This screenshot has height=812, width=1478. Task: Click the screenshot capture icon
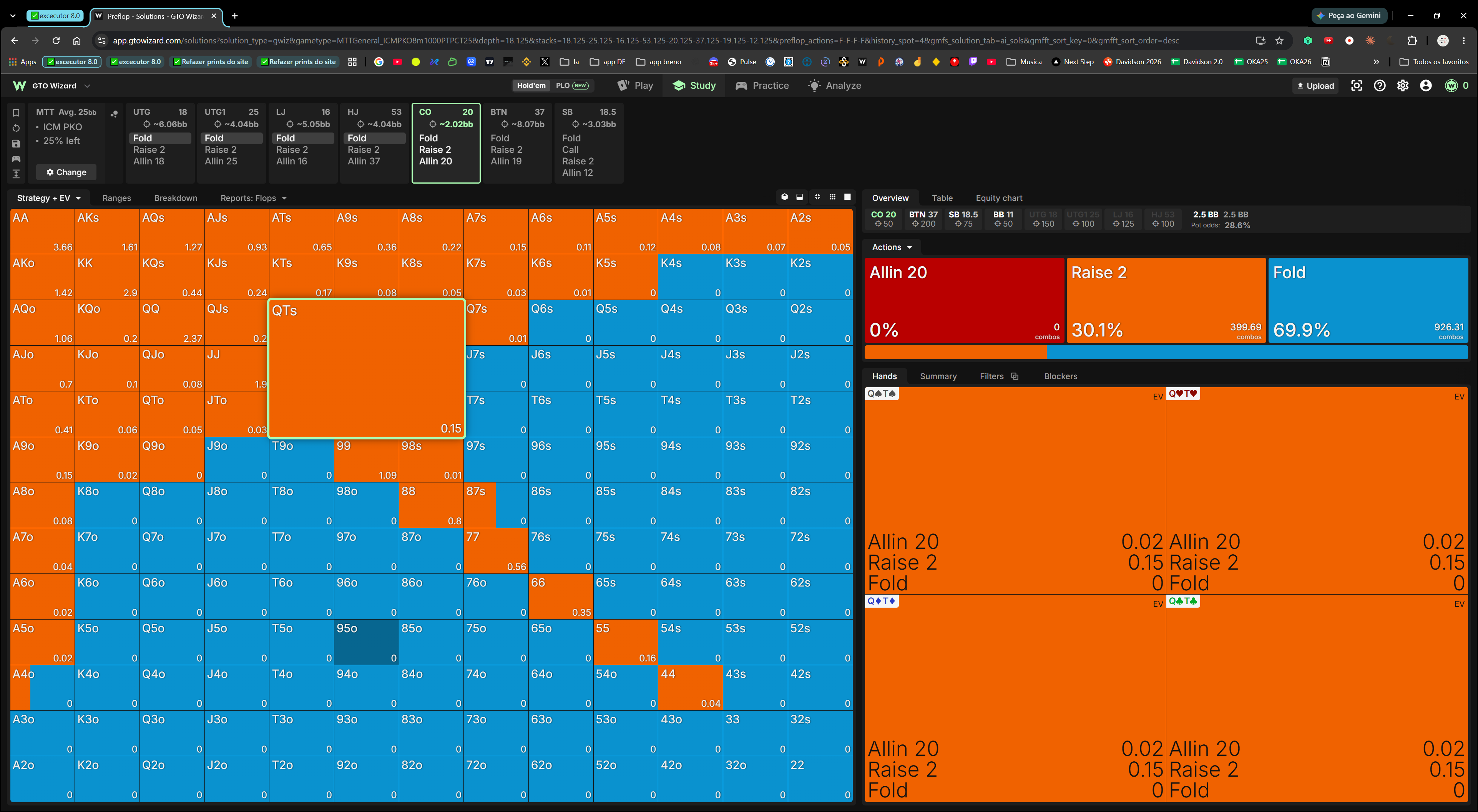(1356, 85)
